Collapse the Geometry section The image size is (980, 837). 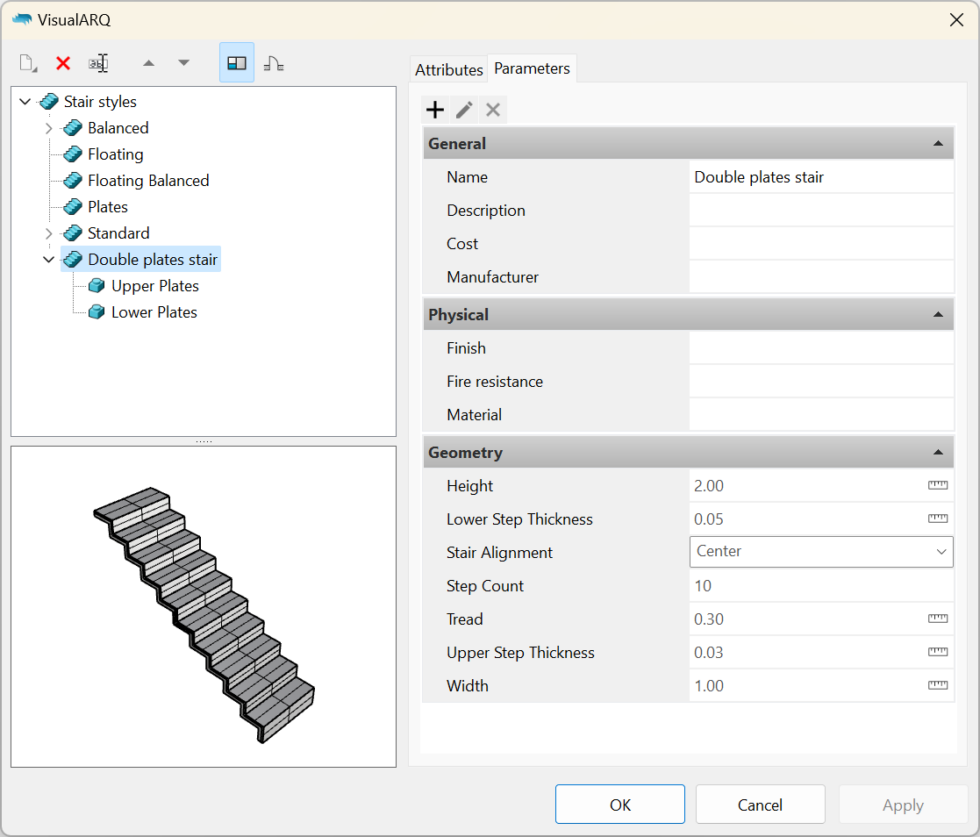pos(937,453)
